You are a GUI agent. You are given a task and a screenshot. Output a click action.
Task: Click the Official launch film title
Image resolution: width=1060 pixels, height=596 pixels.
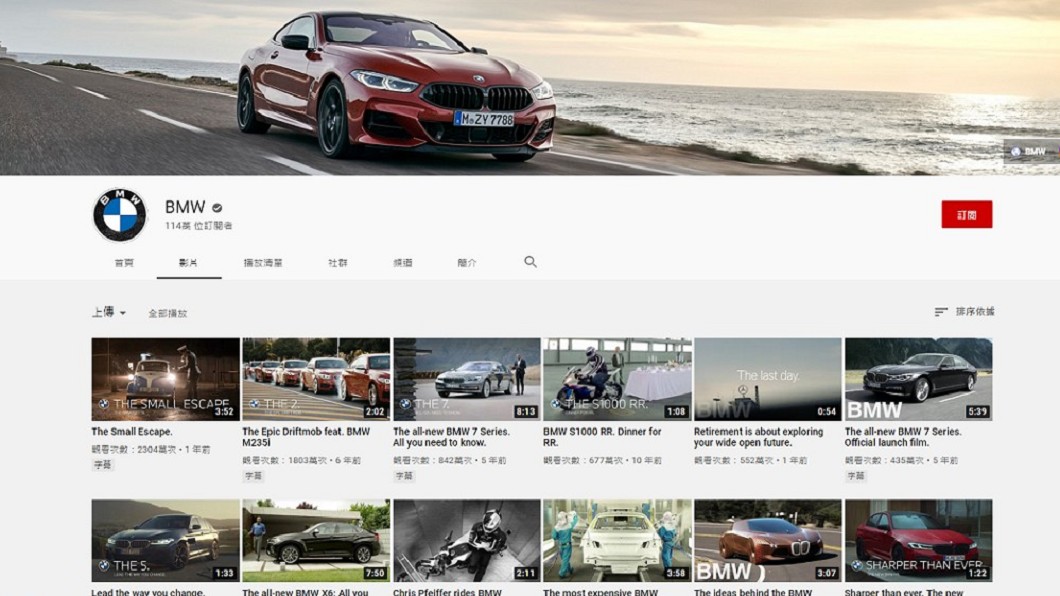tap(903, 437)
